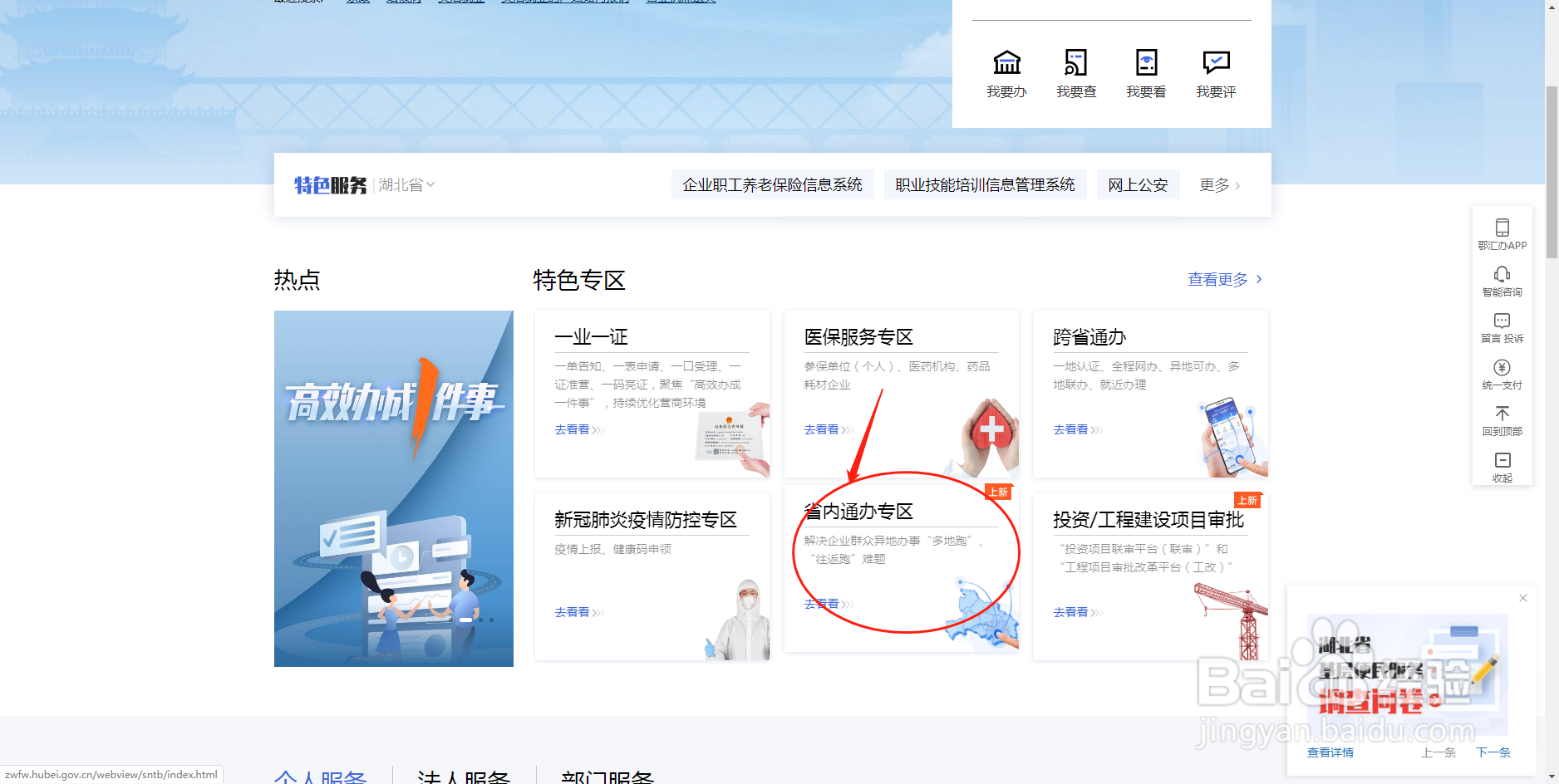Open the 统一支付 sidebar icon
This screenshot has height=784, width=1559.
(x=1501, y=374)
